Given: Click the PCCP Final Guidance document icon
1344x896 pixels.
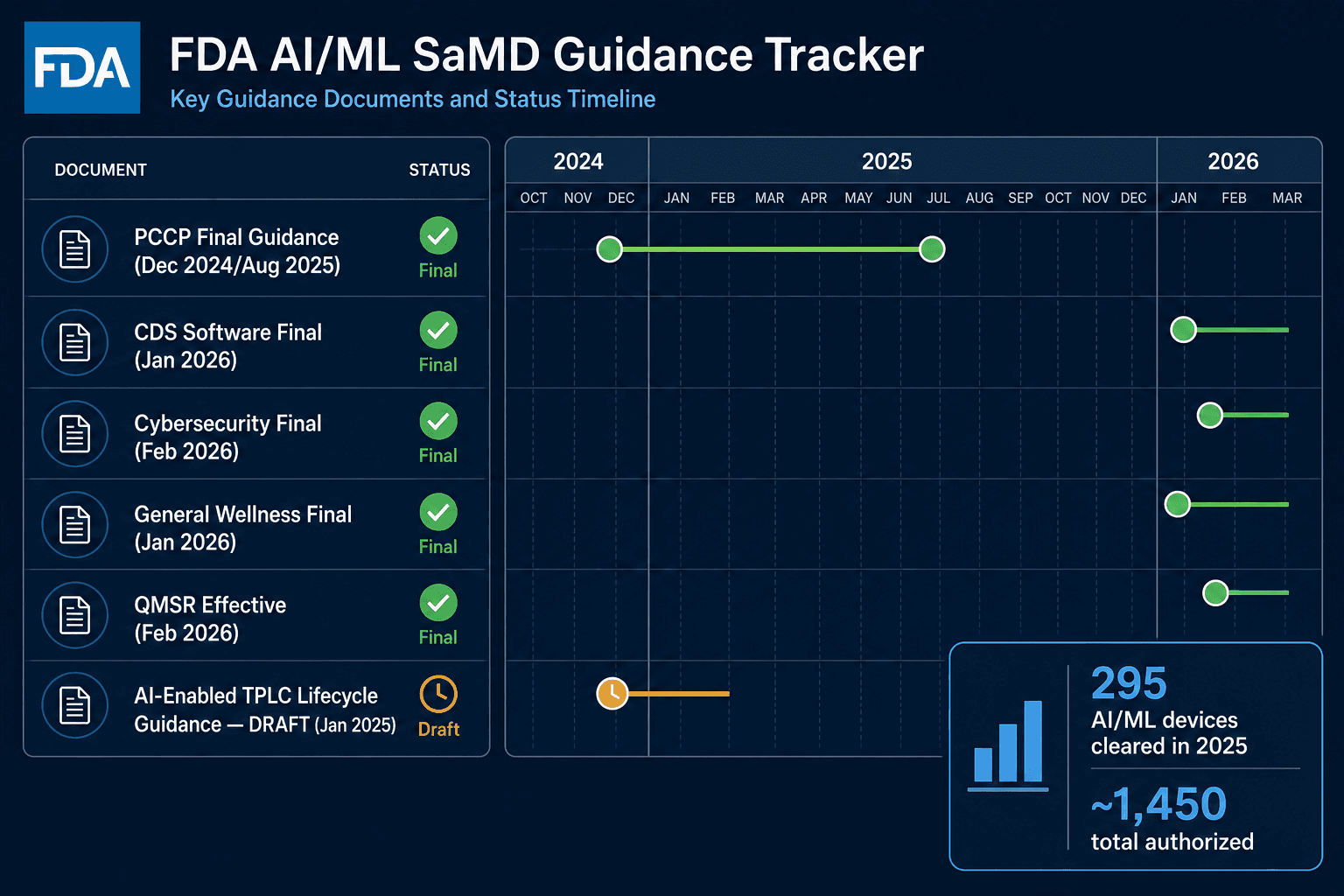Looking at the screenshot, I should click(x=75, y=249).
